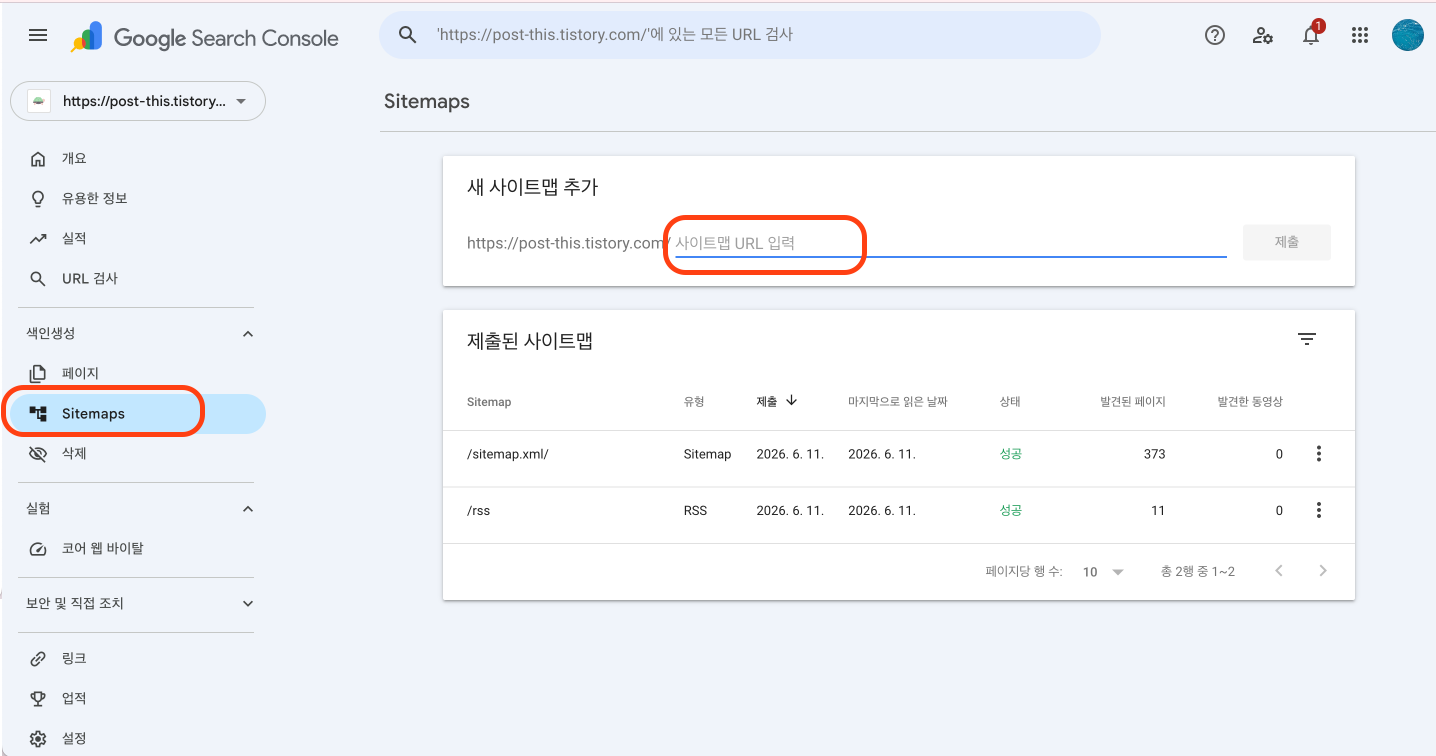Collapse the 실험 section

coord(248,509)
